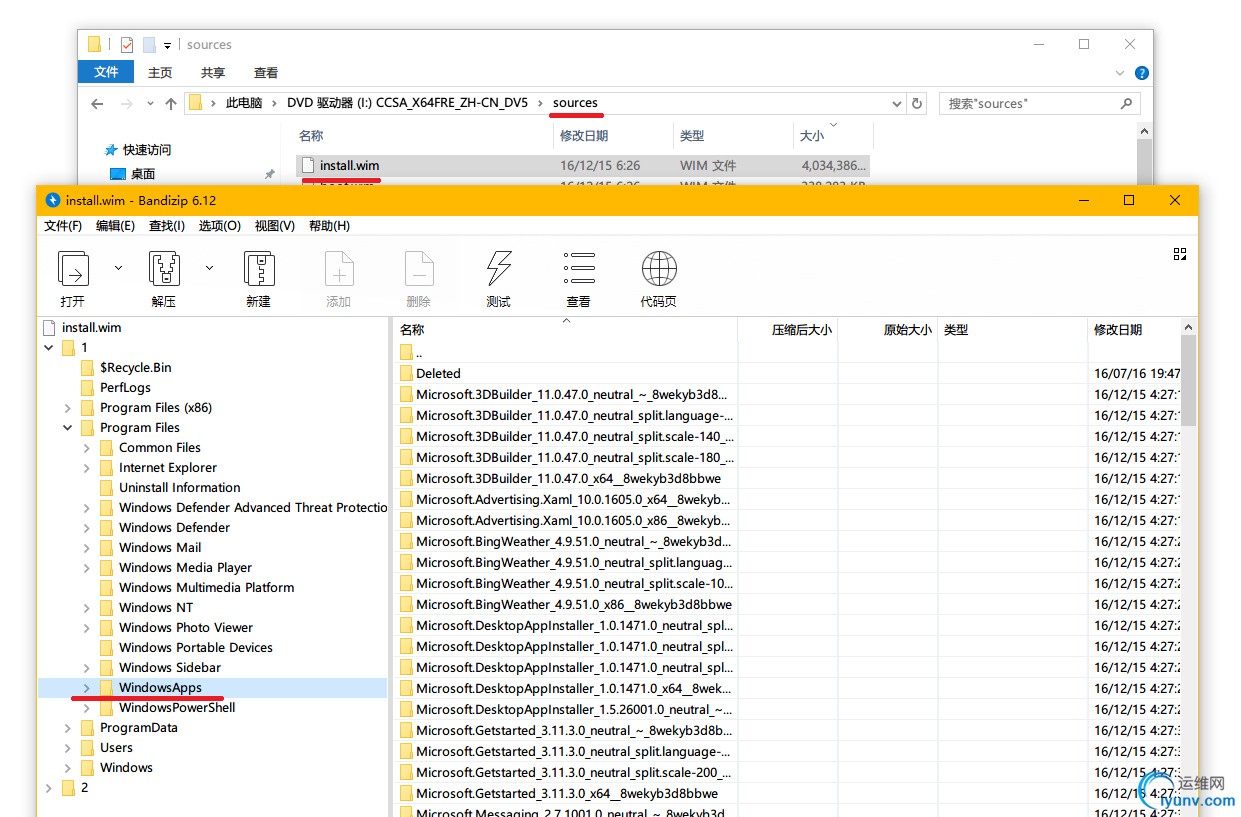Select the $Recycle.Bin tree folder
The width and height of the screenshot is (1241, 817).
coord(135,367)
